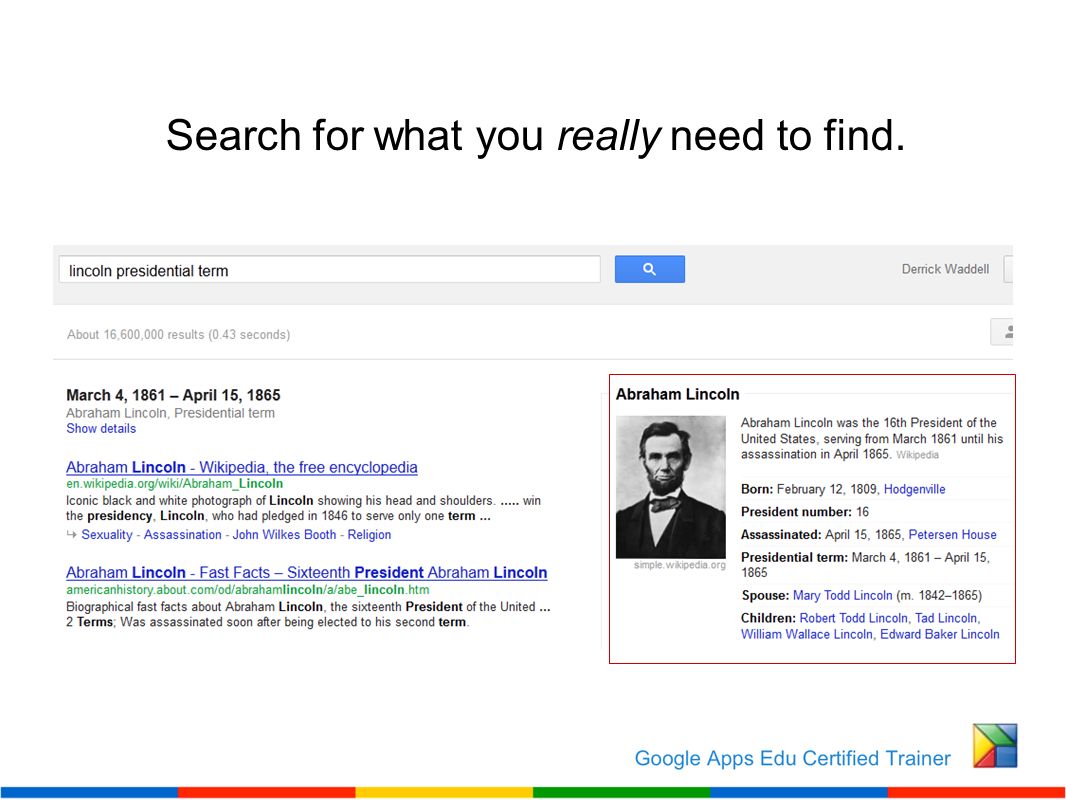The width and height of the screenshot is (1066, 800).
Task: Click the americanhistory.about.com green URL
Action: point(247,589)
